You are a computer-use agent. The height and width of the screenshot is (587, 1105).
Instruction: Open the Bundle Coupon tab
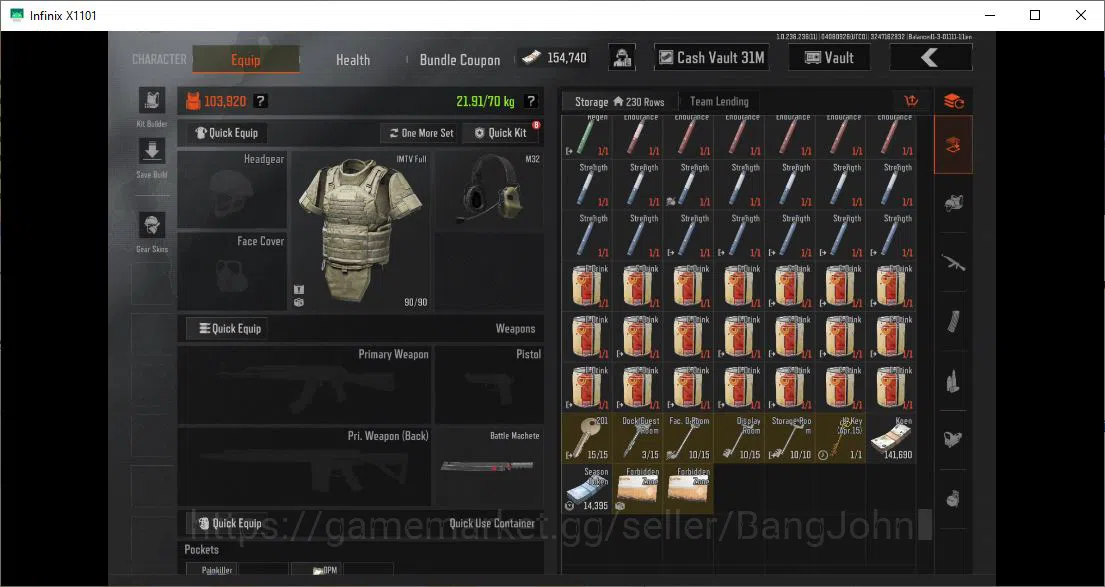(460, 60)
